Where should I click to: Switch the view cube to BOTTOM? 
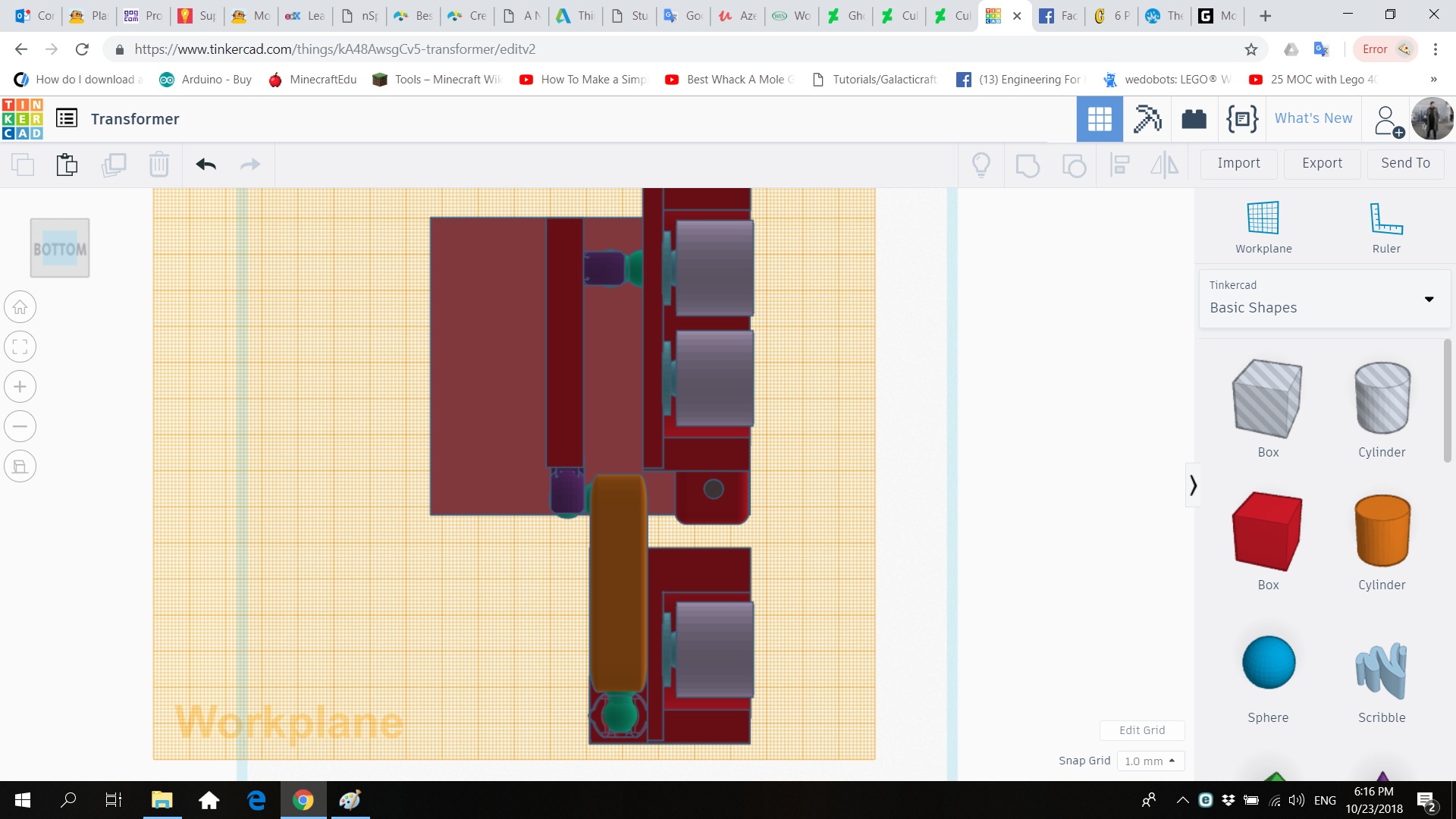pyautogui.click(x=59, y=247)
